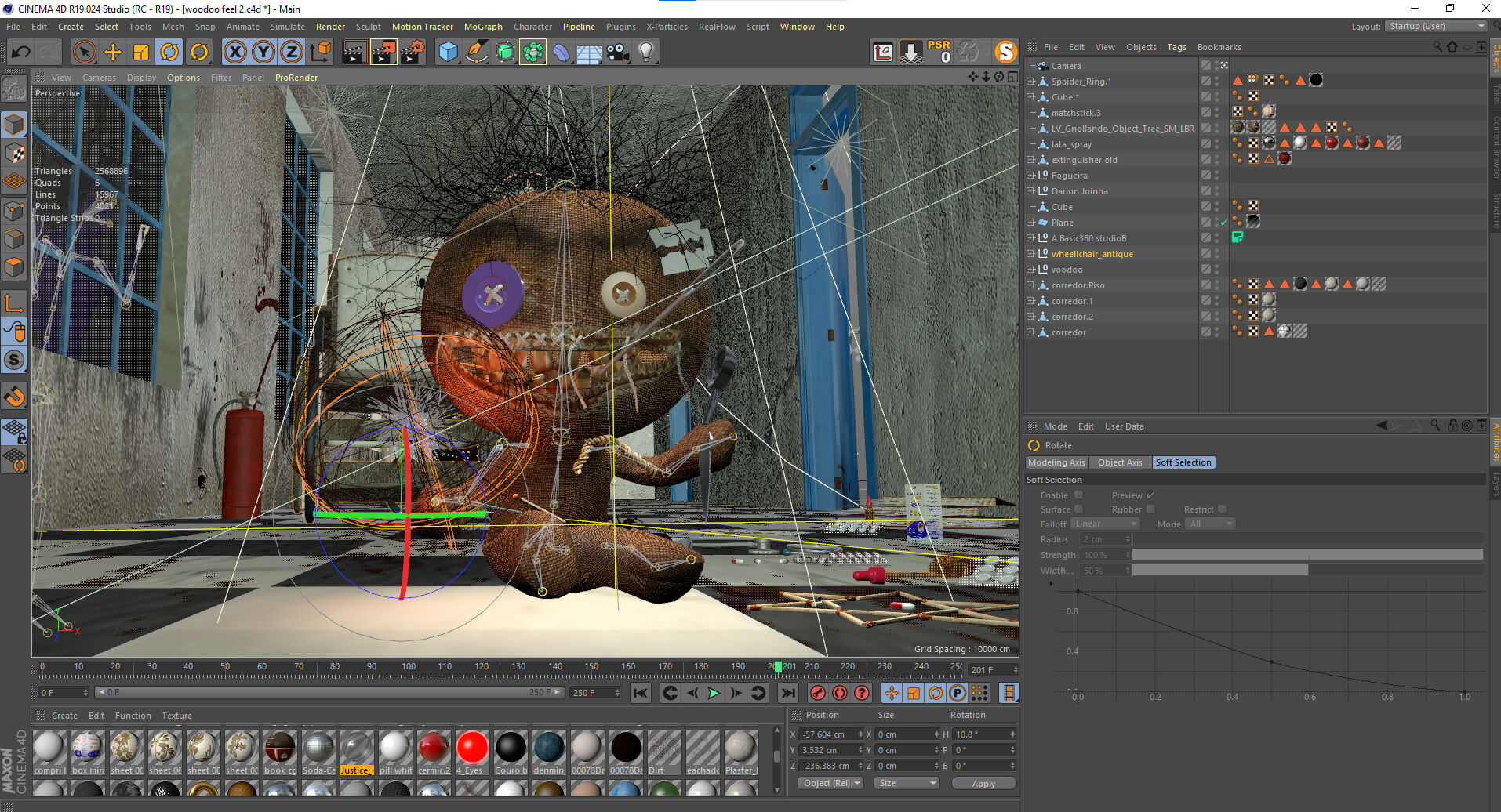
Task: Open the Array modeling objects icon
Action: coord(532,53)
